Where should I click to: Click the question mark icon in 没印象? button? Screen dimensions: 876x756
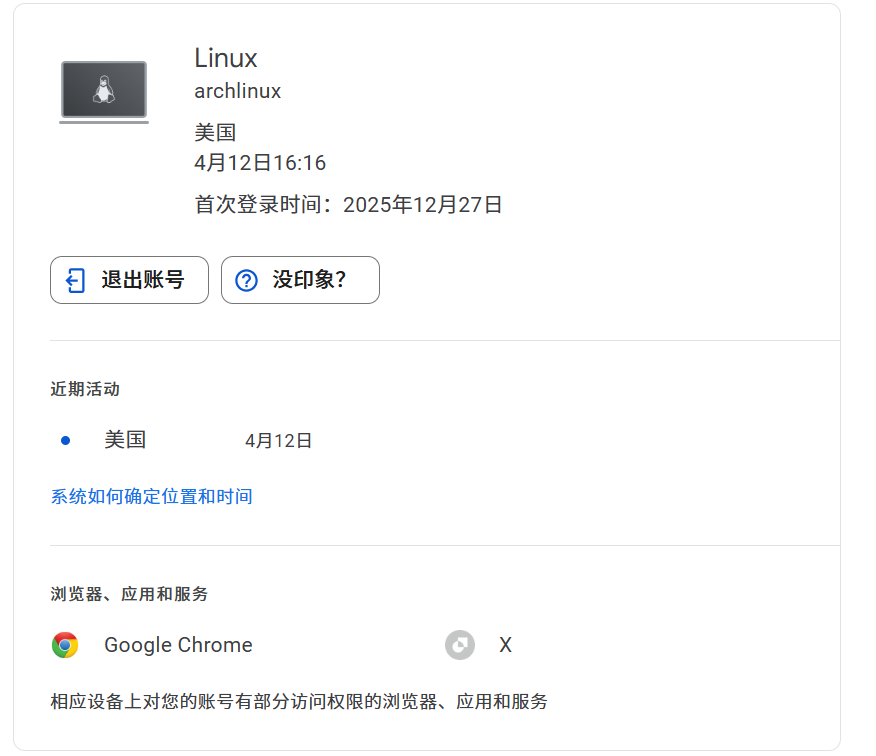[246, 280]
